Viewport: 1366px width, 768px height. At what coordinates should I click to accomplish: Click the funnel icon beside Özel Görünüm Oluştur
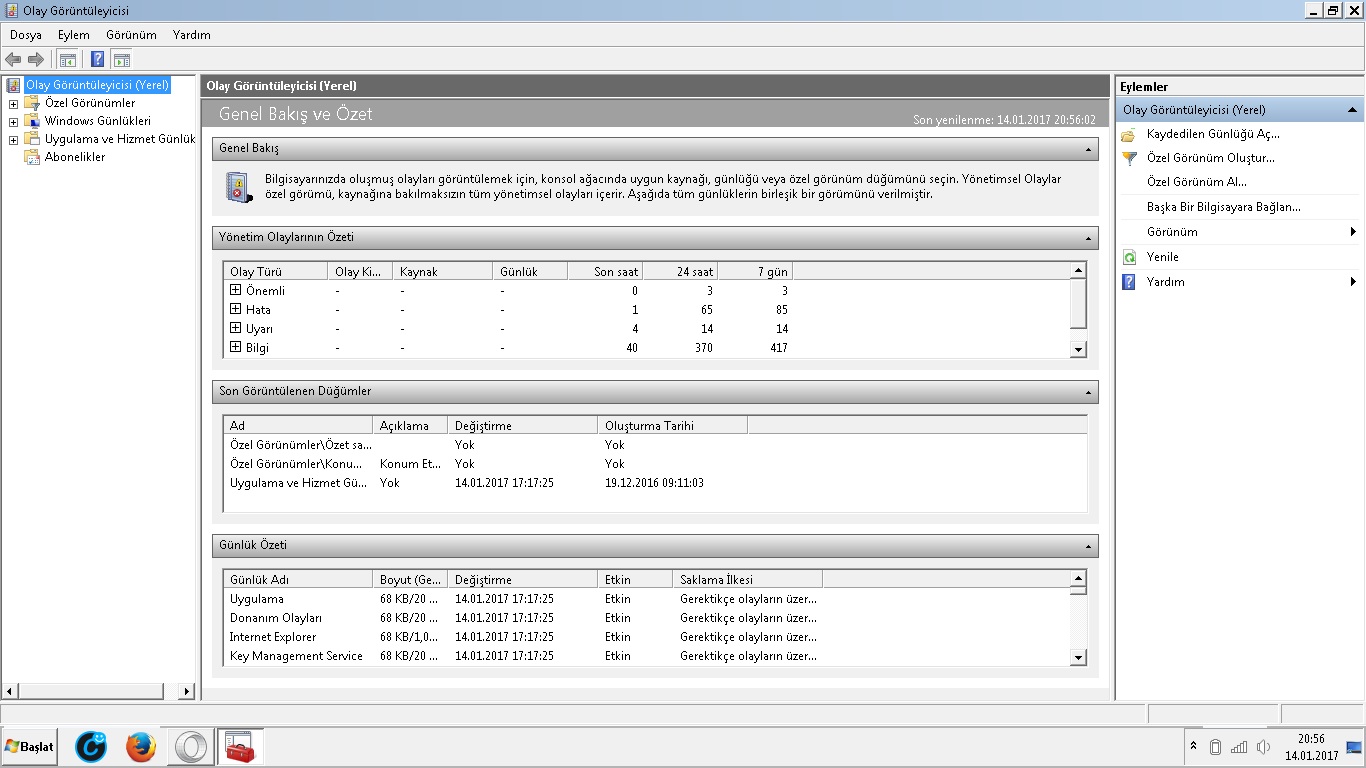[1129, 158]
